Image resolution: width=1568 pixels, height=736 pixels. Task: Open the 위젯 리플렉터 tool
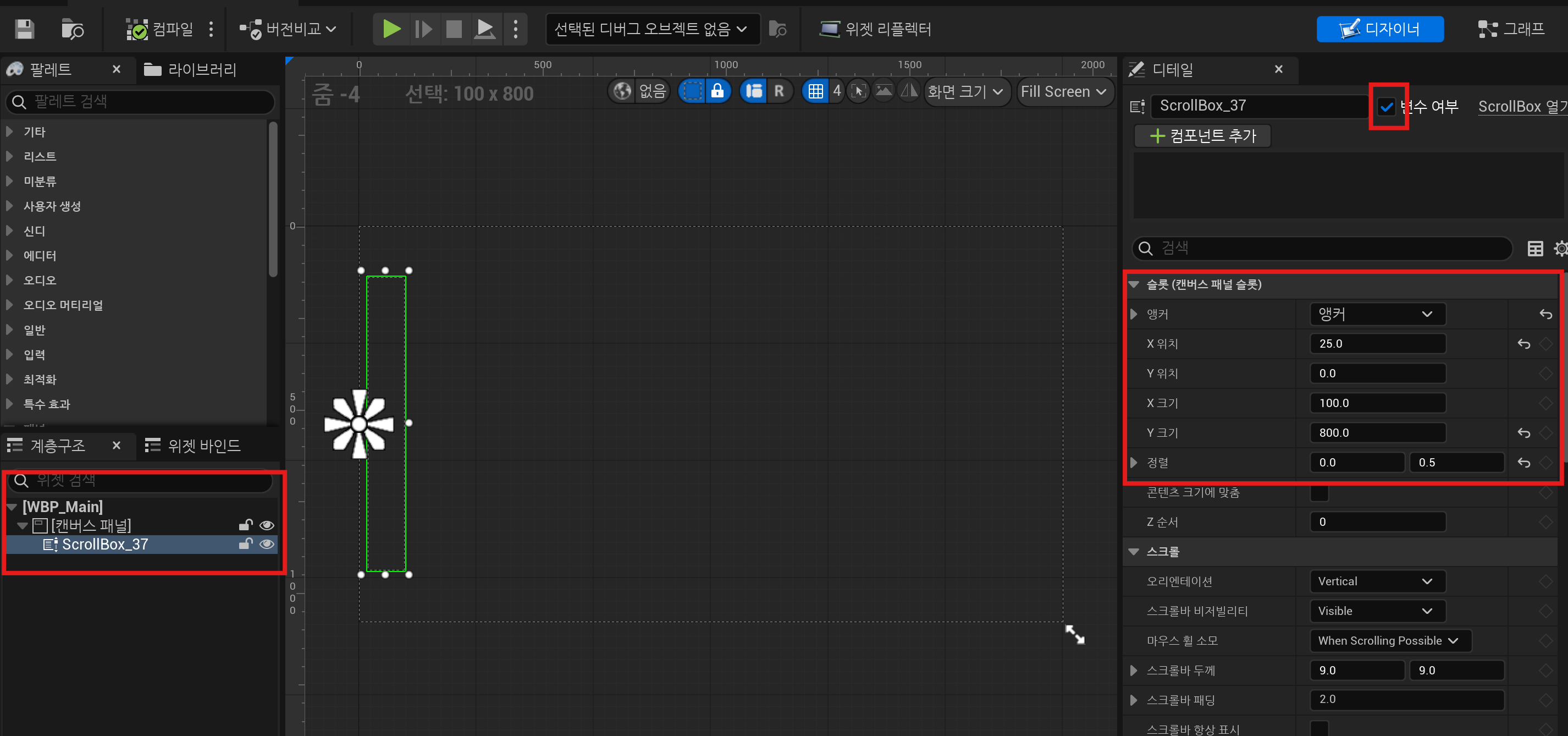[875, 29]
